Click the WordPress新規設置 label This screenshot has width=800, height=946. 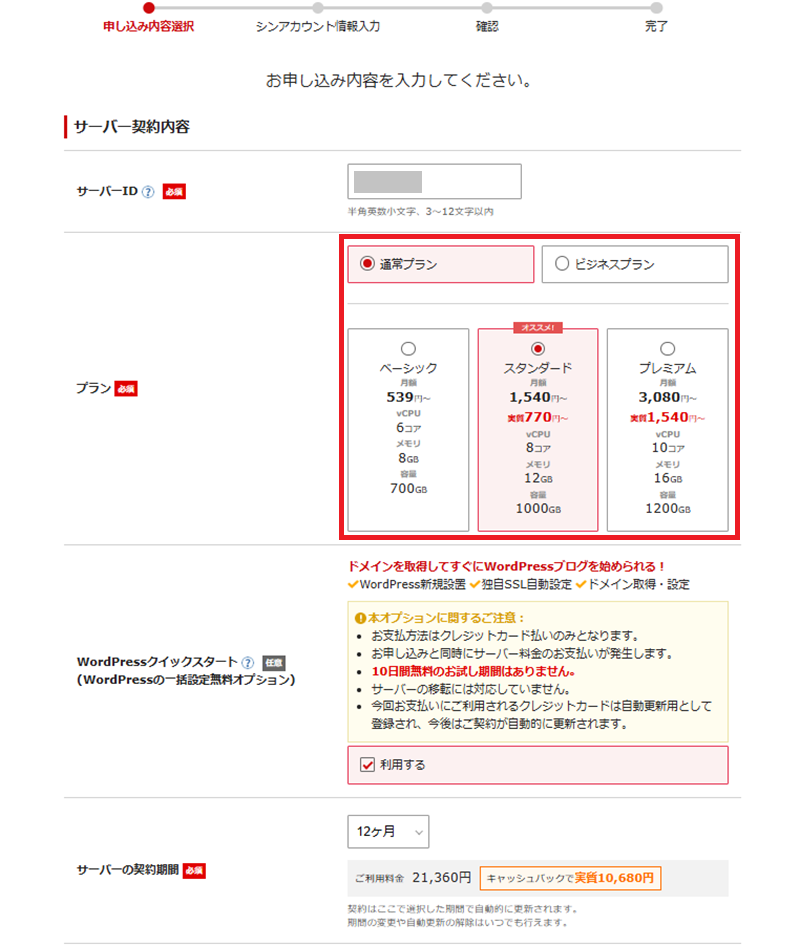[413, 584]
